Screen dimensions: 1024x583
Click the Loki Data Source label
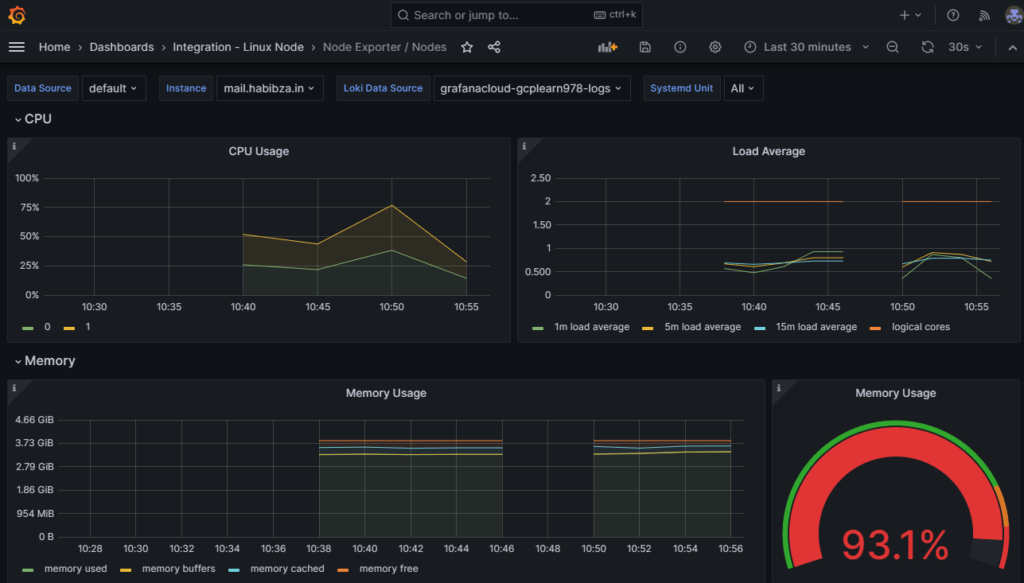tap(383, 88)
